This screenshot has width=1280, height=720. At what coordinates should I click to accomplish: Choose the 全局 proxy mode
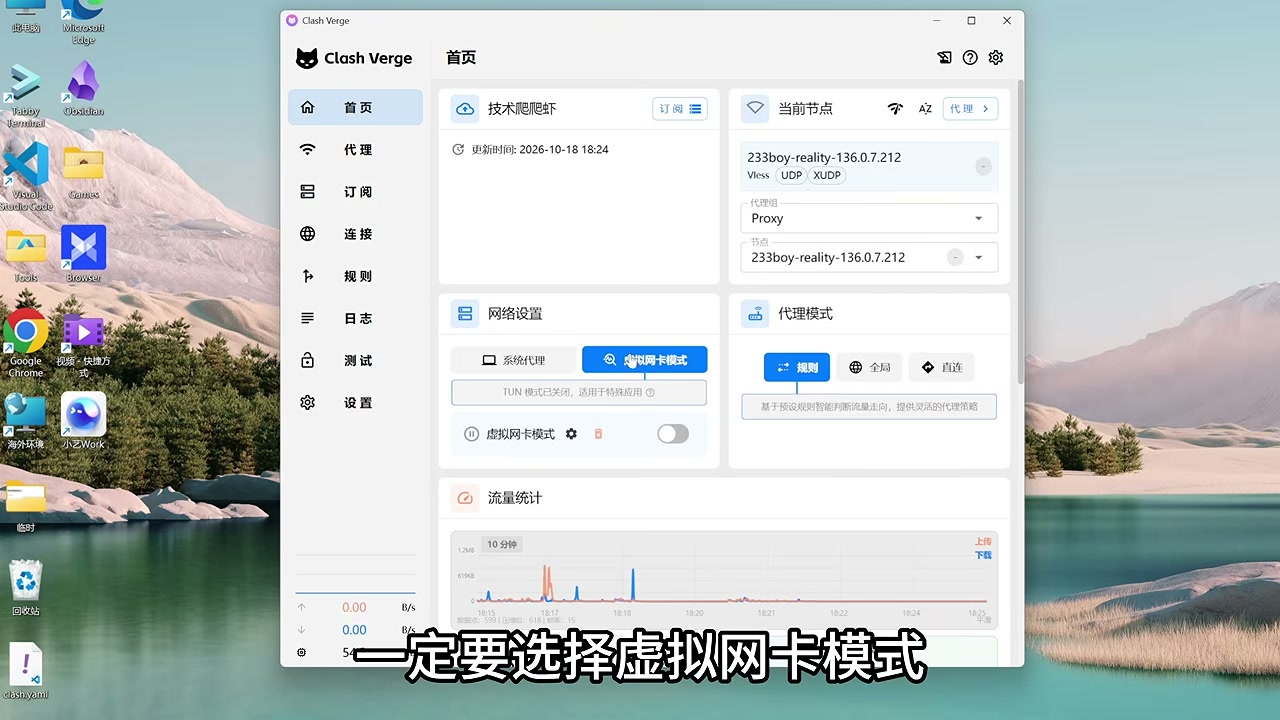pyautogui.click(x=869, y=367)
